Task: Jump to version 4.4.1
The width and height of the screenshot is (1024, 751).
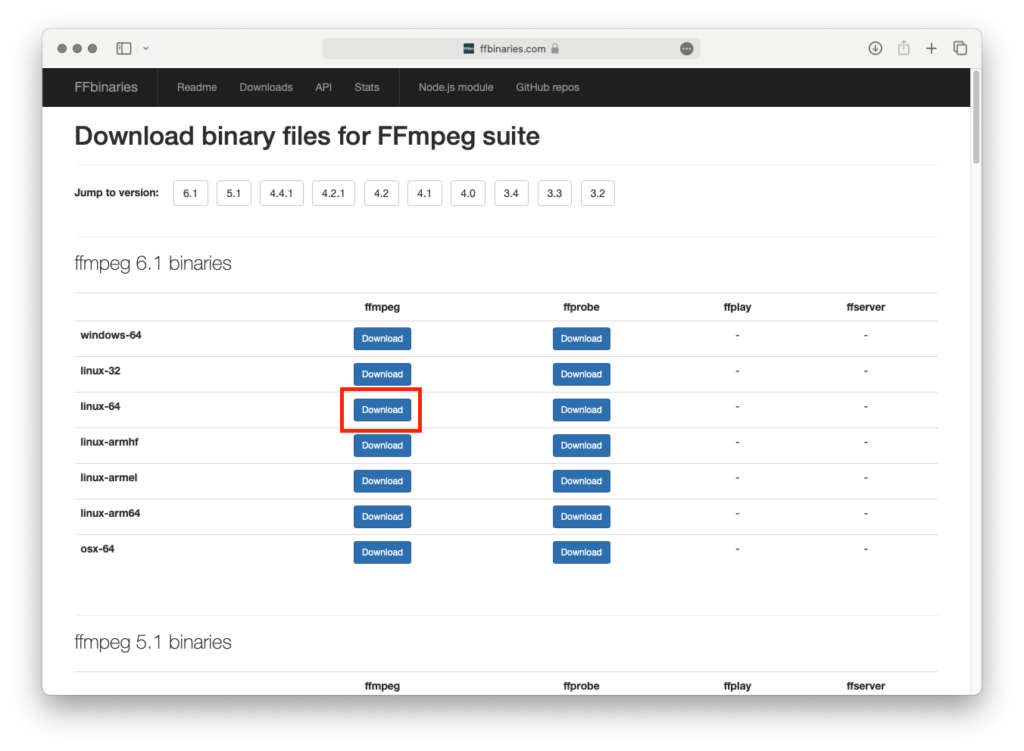Action: 281,193
